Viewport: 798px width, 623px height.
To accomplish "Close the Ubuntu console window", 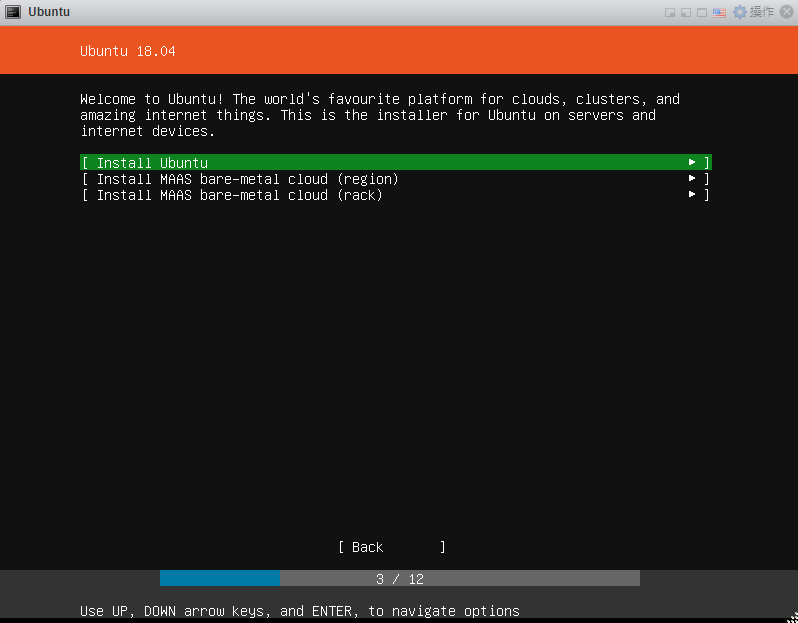I will point(786,12).
